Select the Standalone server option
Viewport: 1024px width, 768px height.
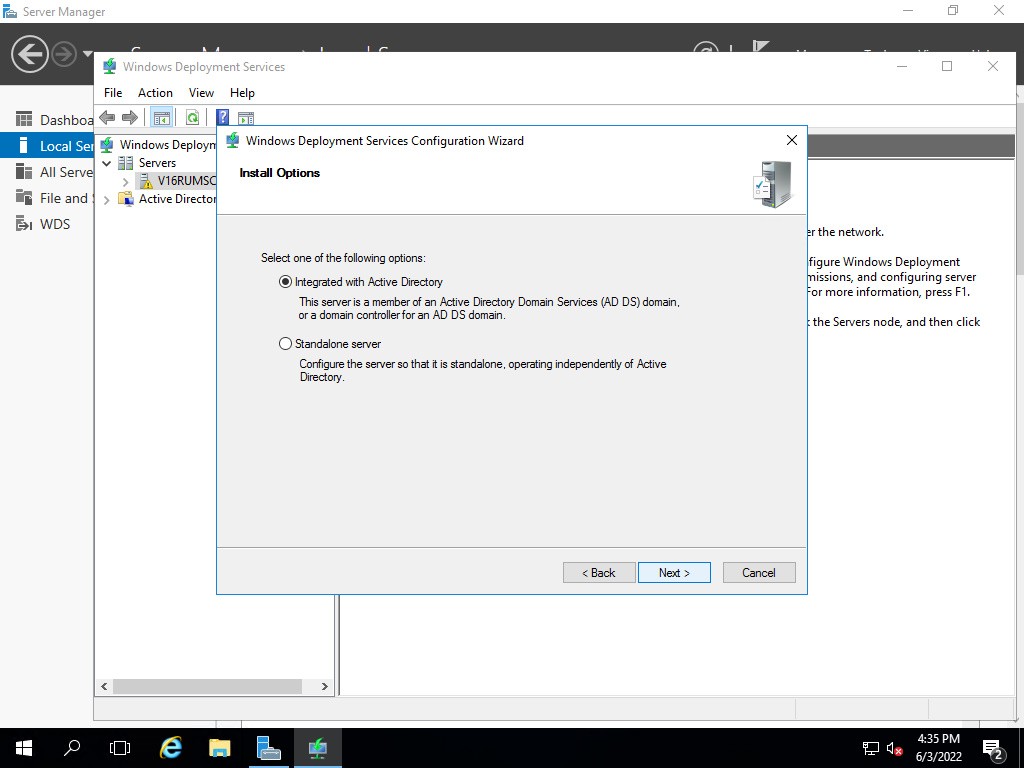pos(286,344)
